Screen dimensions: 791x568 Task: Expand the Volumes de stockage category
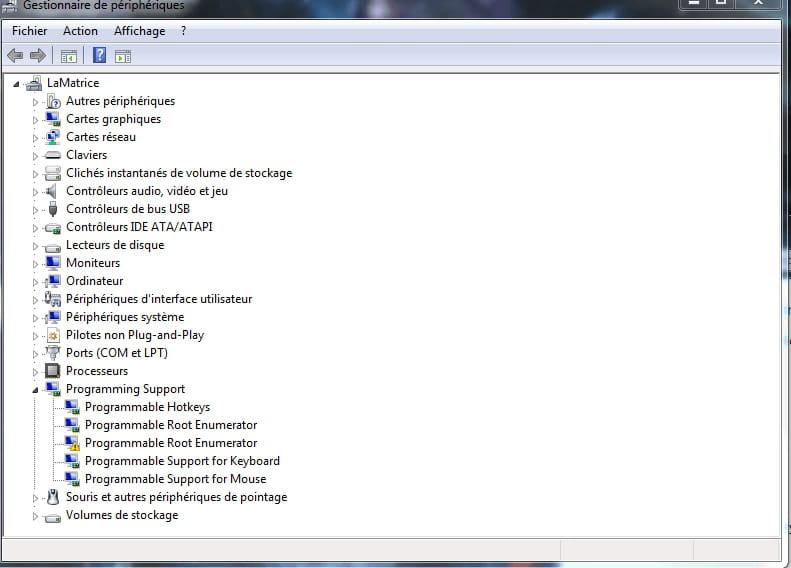(35, 516)
